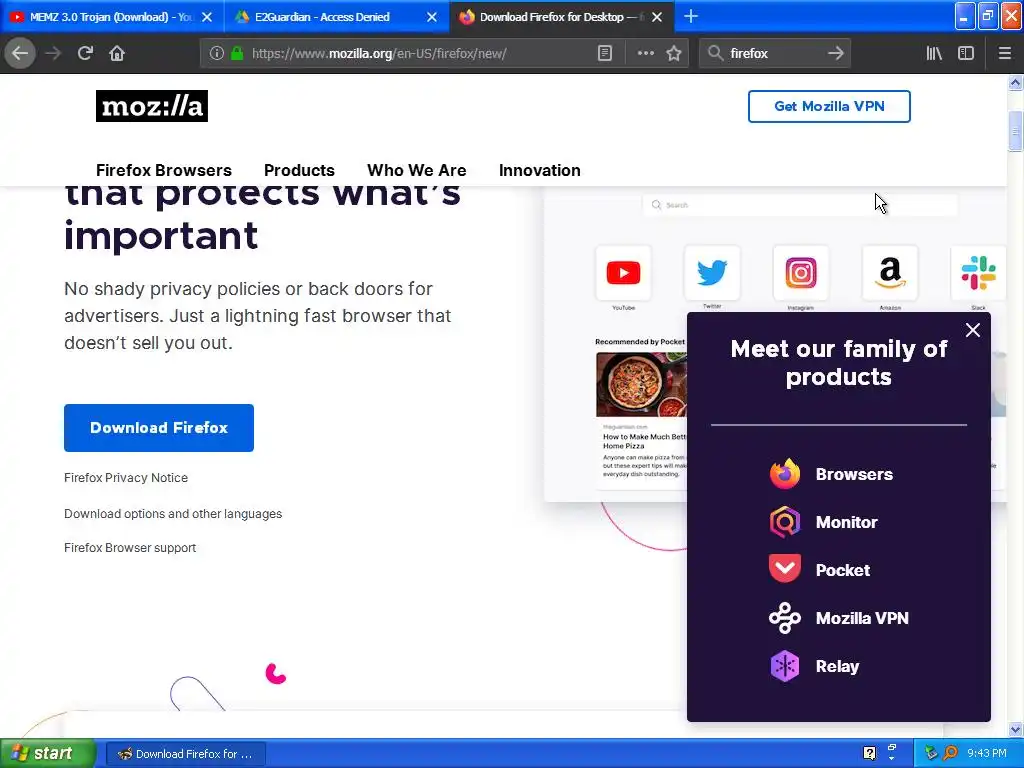The image size is (1024, 768).
Task: Click the Download Firefox button
Action: click(159, 428)
